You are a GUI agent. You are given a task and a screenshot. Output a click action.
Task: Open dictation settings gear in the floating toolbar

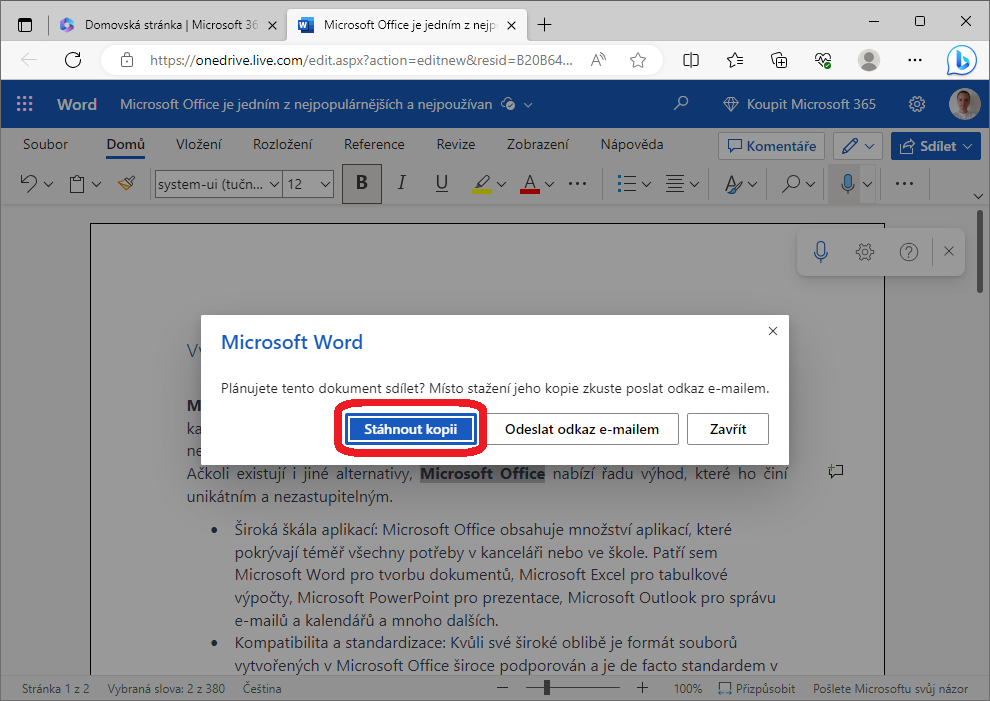click(864, 252)
